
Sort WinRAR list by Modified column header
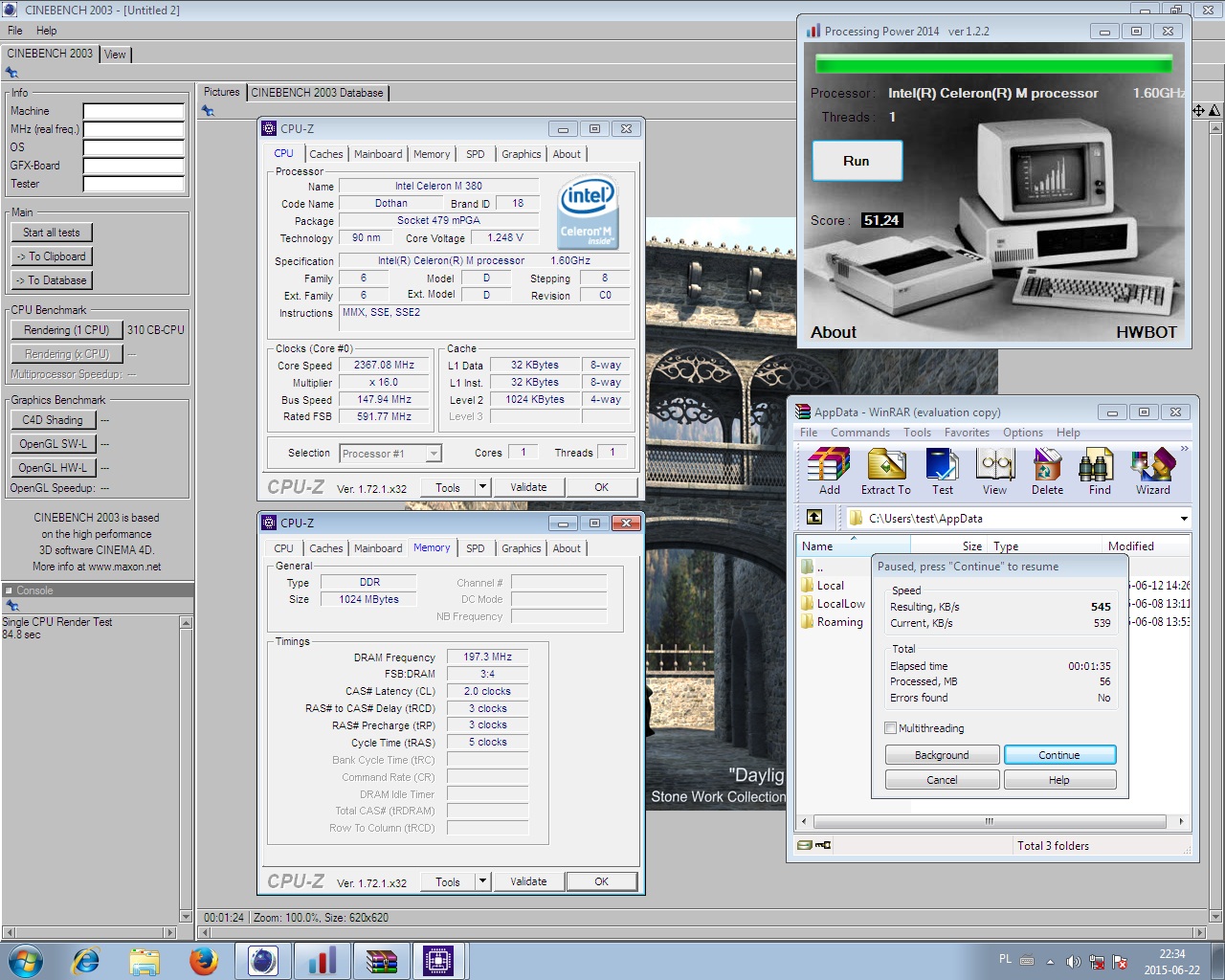[x=1146, y=546]
